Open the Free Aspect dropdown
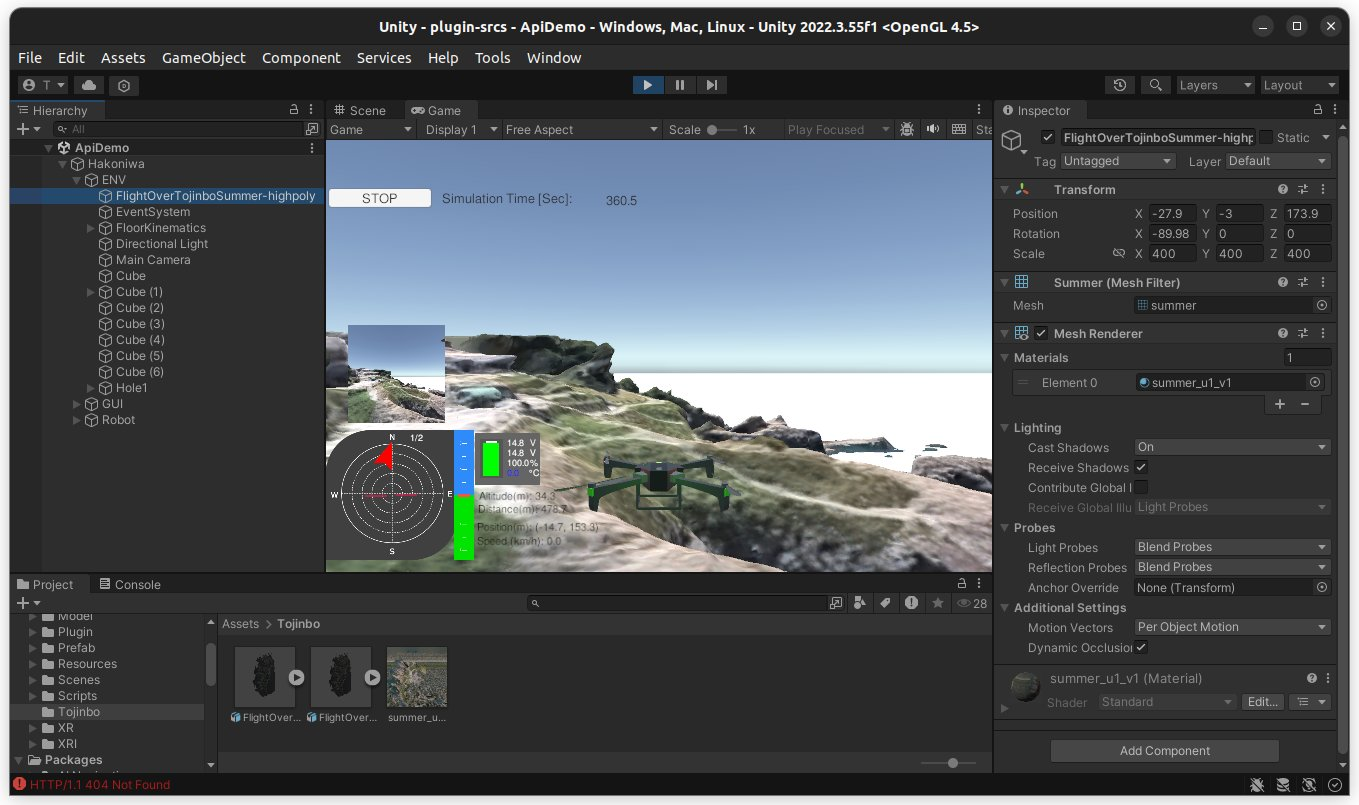Screen dimensions: 1359x805 tap(581, 129)
